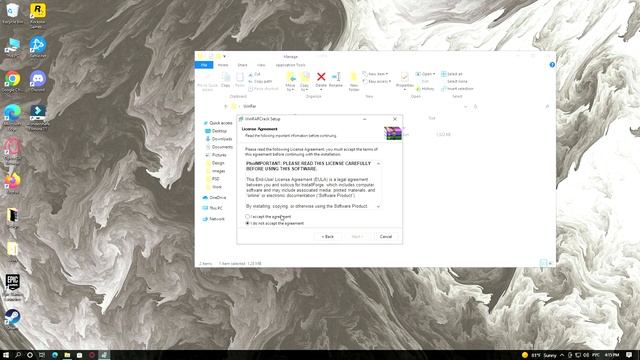Open Steam desktop shortcut
The image size is (640, 360).
click(x=13, y=320)
